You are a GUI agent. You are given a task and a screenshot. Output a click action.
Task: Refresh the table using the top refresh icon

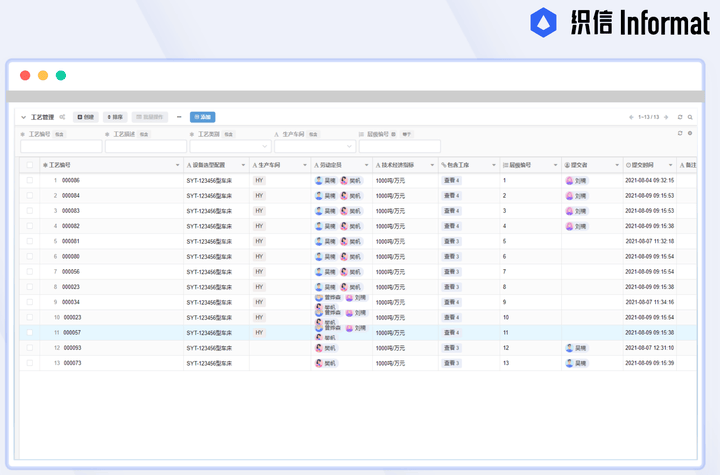tap(680, 117)
